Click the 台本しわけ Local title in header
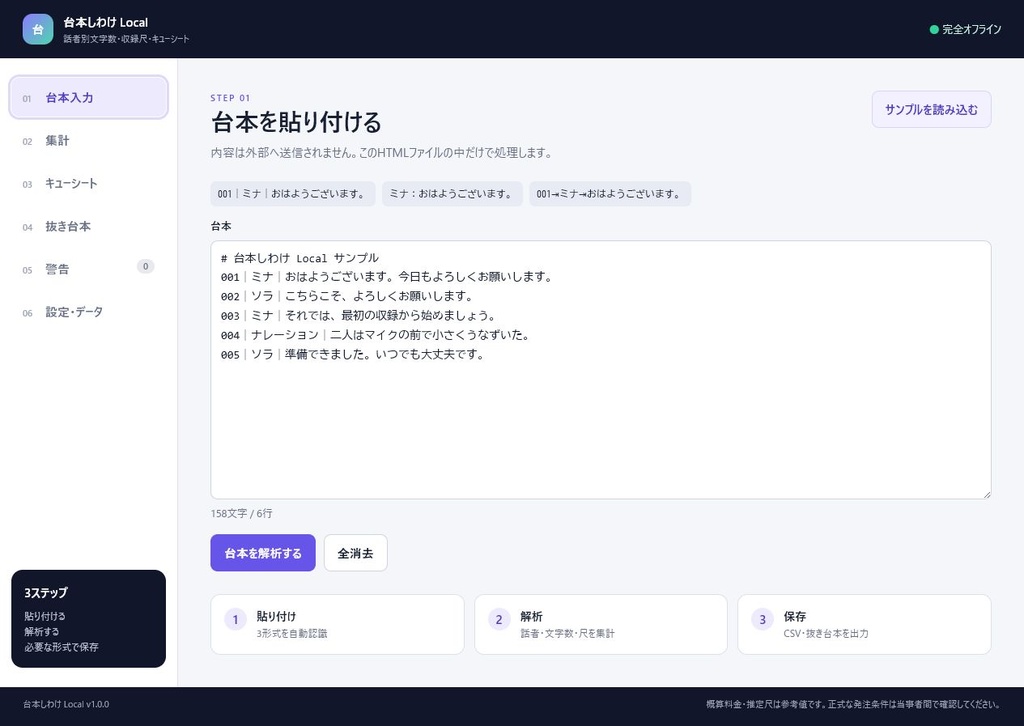This screenshot has height=726, width=1024. coord(106,22)
